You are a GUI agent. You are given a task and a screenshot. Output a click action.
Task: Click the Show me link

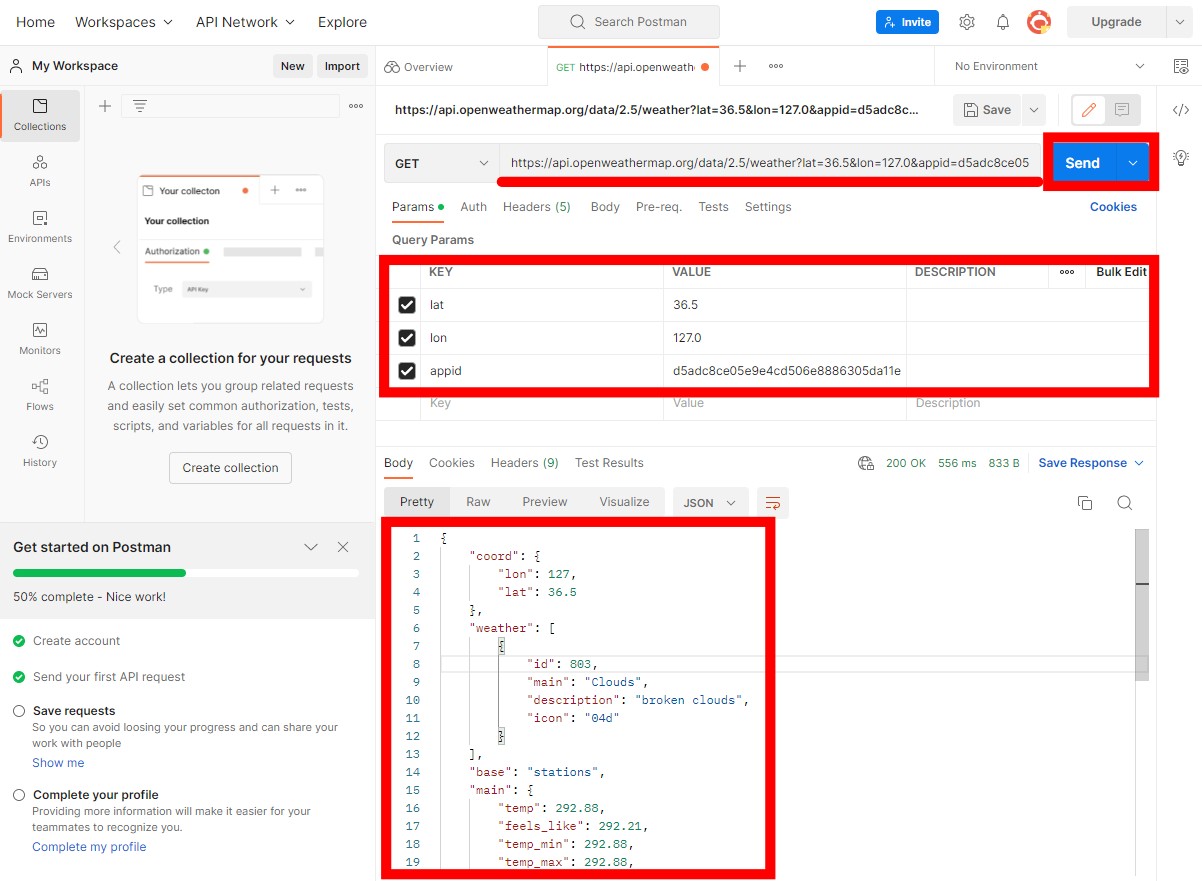click(58, 763)
